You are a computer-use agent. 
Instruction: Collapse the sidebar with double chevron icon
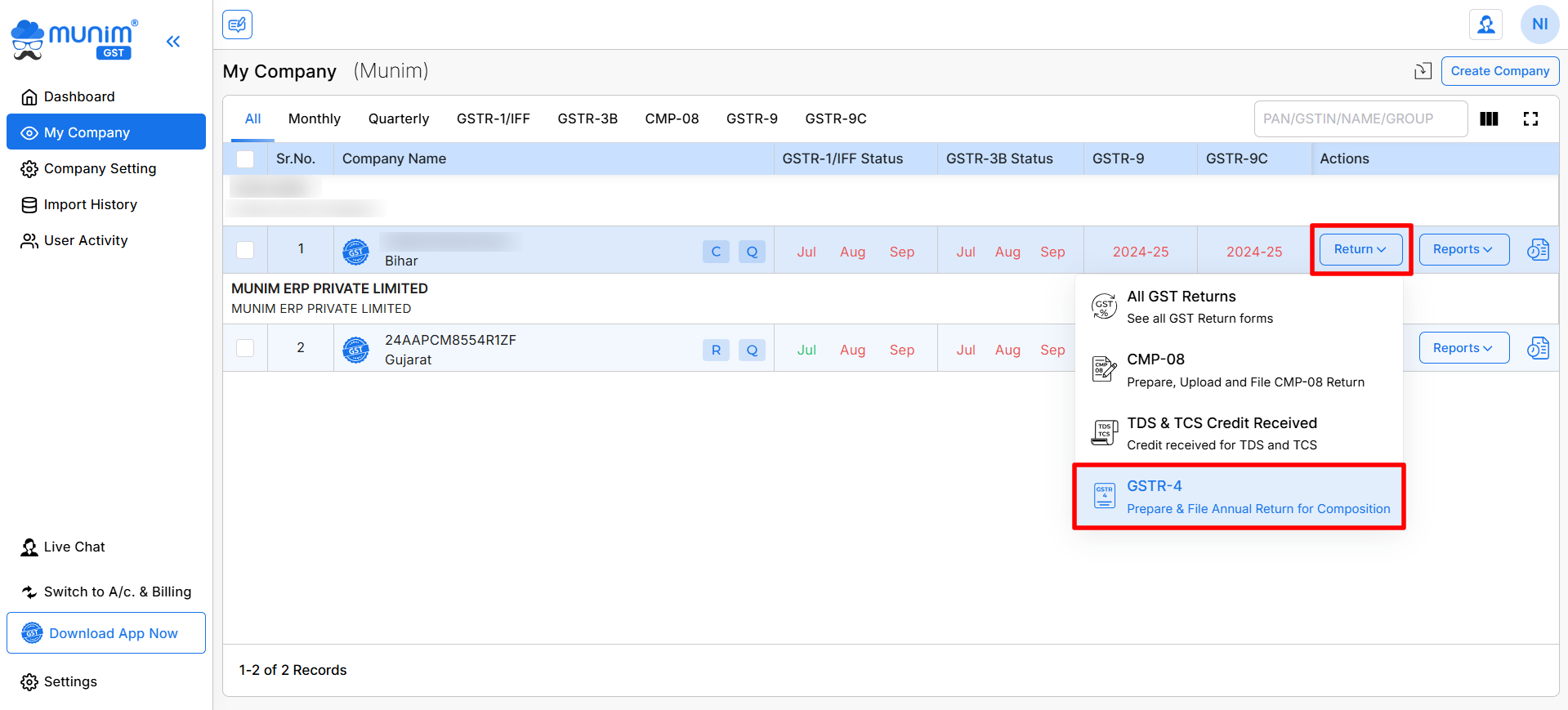(x=173, y=41)
